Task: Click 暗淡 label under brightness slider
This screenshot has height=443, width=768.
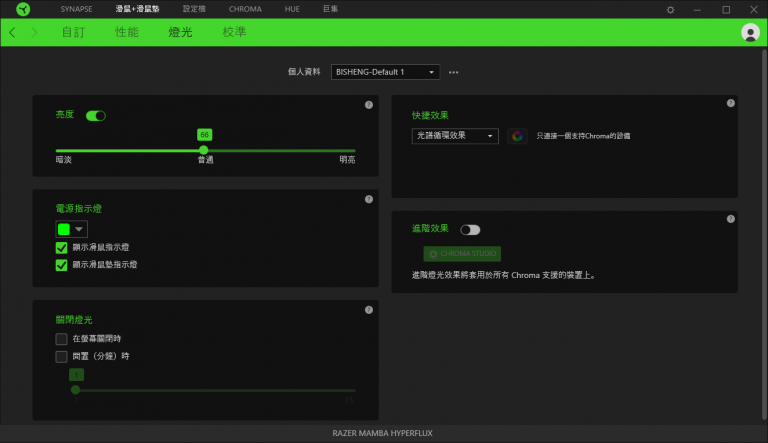Action: pyautogui.click(x=64, y=160)
